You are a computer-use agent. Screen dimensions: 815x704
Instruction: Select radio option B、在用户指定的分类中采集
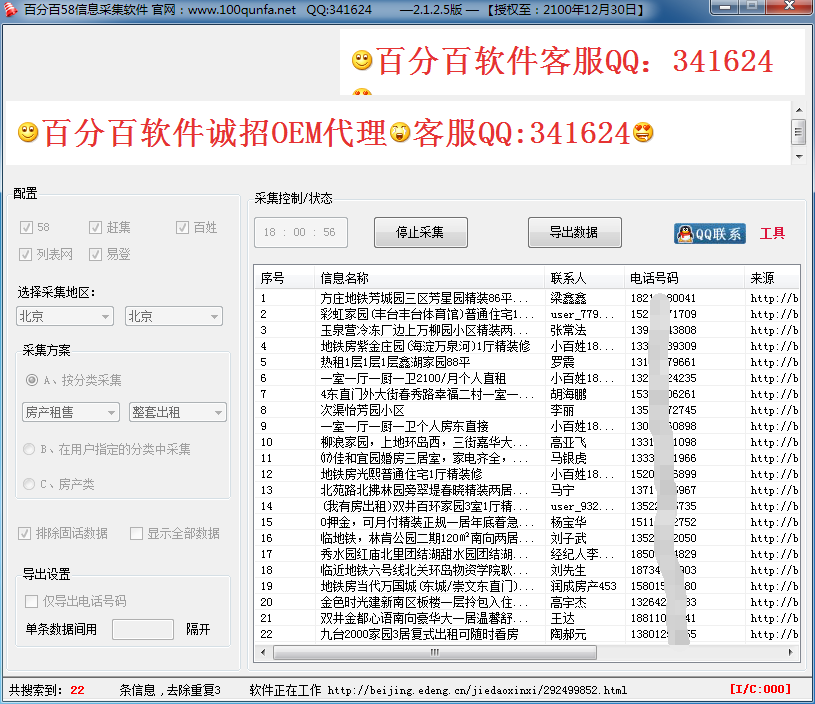[x=29, y=449]
